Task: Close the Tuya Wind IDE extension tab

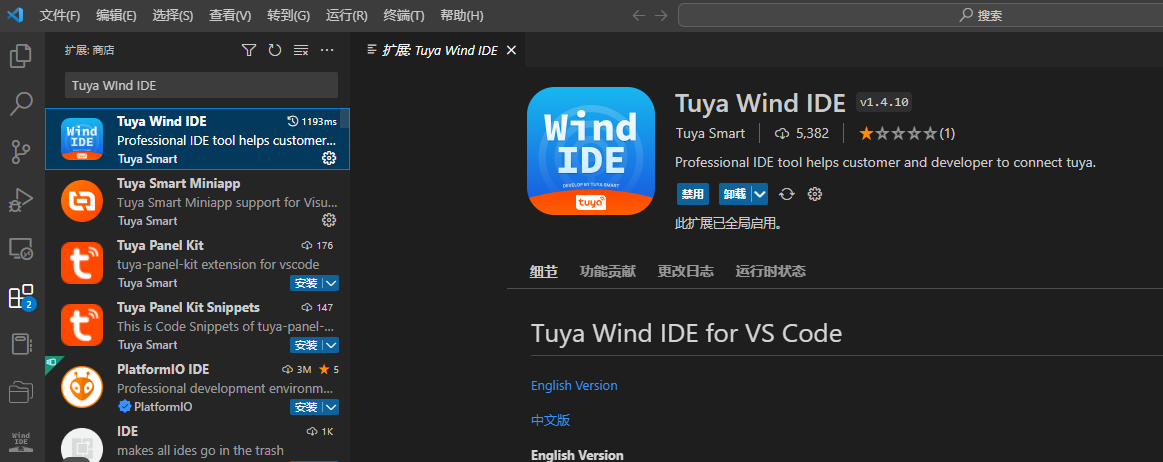Action: pyautogui.click(x=510, y=50)
